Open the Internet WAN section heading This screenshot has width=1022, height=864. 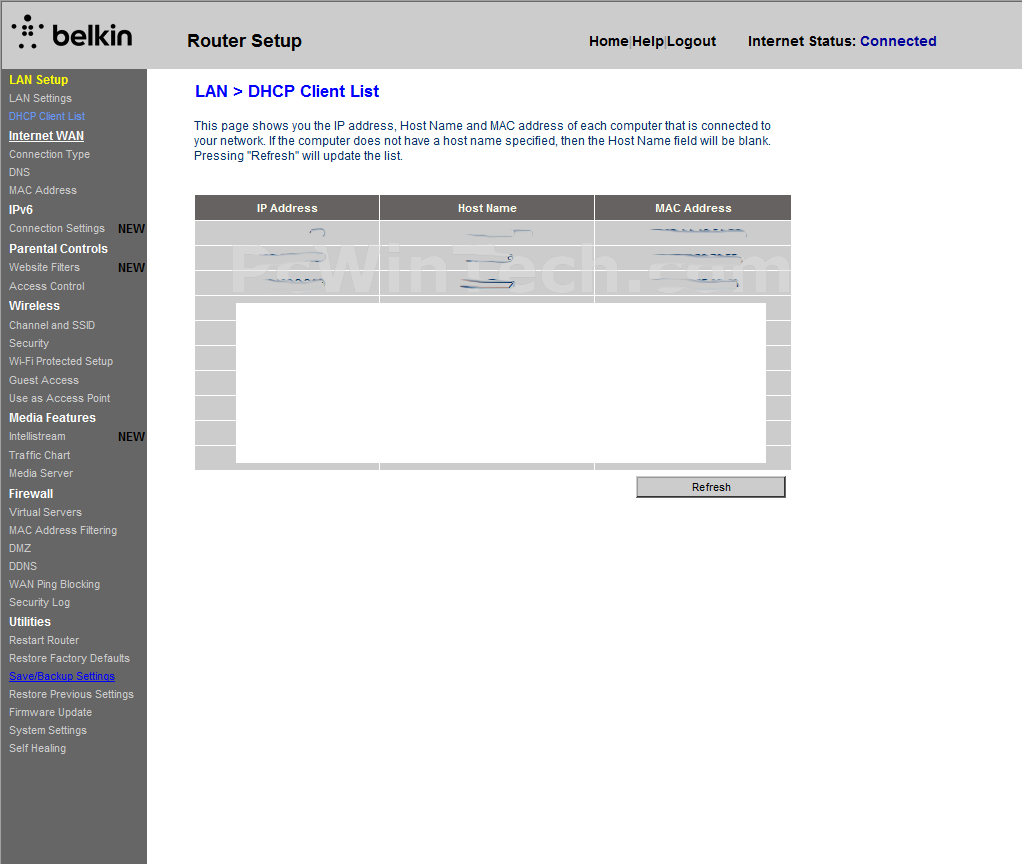46,136
